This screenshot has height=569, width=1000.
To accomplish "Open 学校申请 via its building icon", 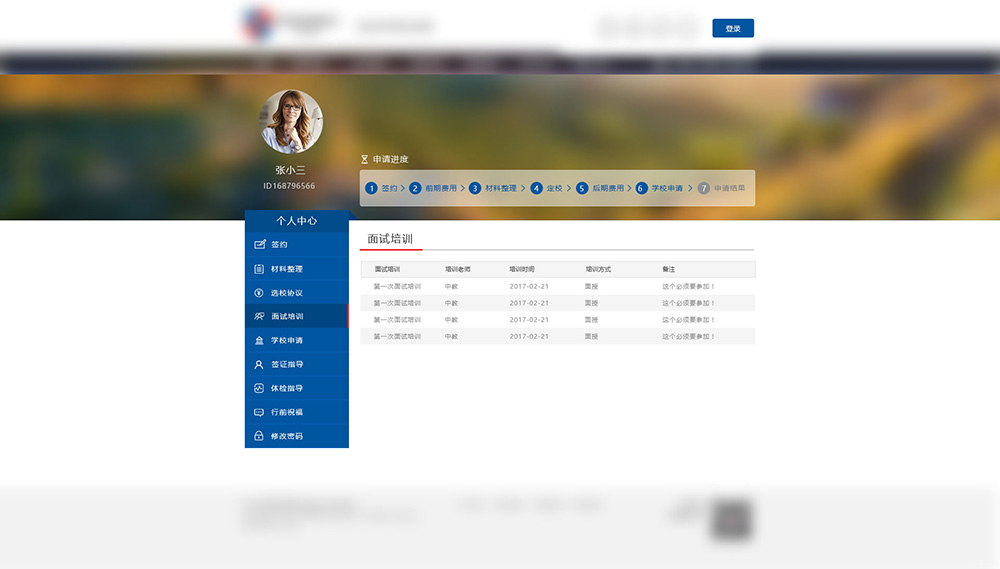I will click(x=259, y=341).
